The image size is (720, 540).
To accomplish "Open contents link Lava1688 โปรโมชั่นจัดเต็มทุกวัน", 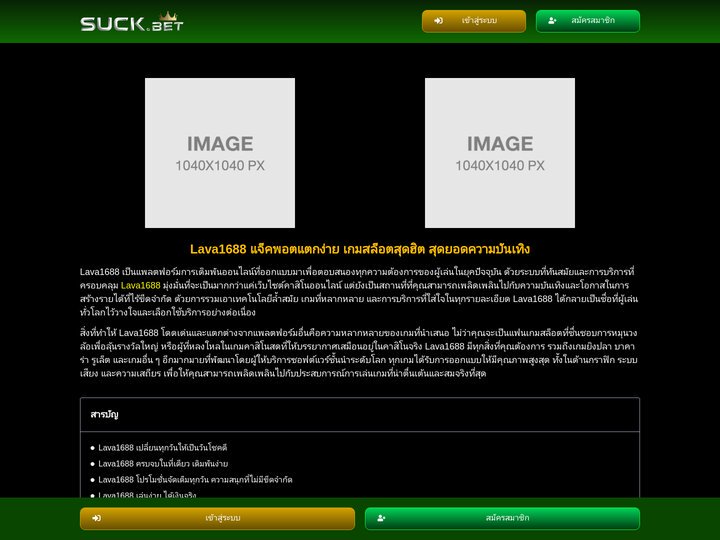I will 195,479.
